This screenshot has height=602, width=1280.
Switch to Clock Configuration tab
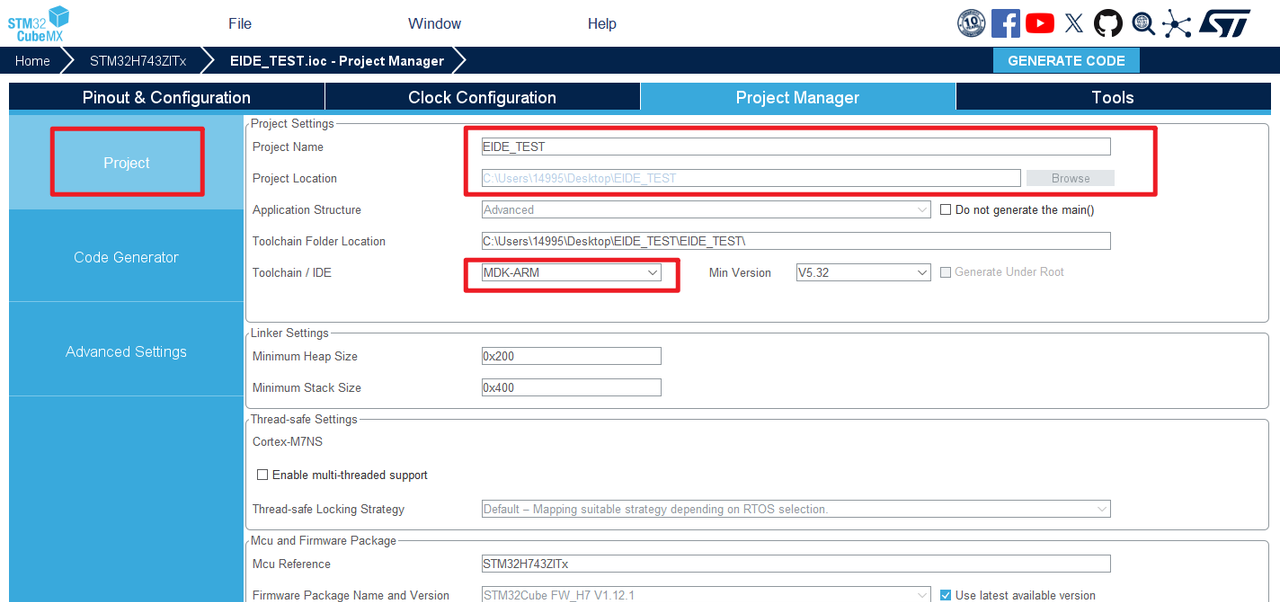(x=482, y=97)
